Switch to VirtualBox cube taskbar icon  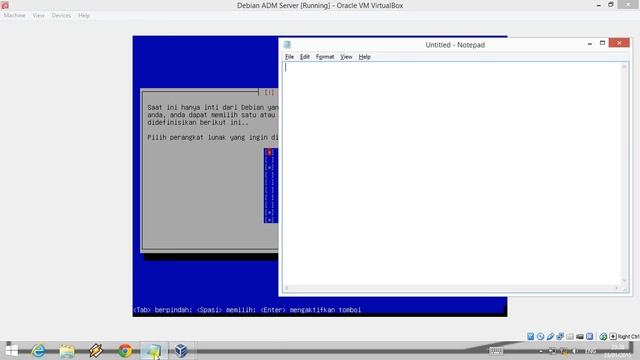pos(181,351)
